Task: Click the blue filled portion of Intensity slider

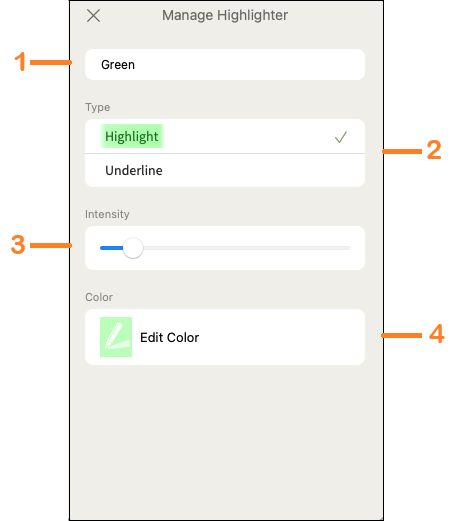Action: pos(112,248)
